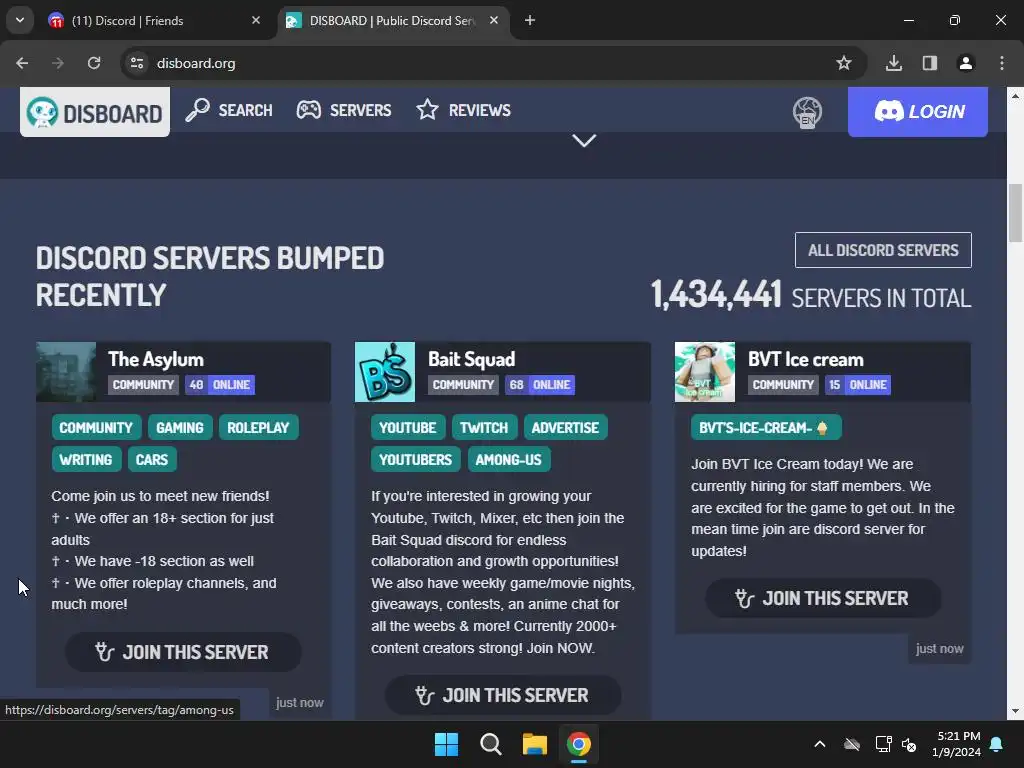Image resolution: width=1024 pixels, height=768 pixels.
Task: Open Chrome downloads
Action: [894, 63]
